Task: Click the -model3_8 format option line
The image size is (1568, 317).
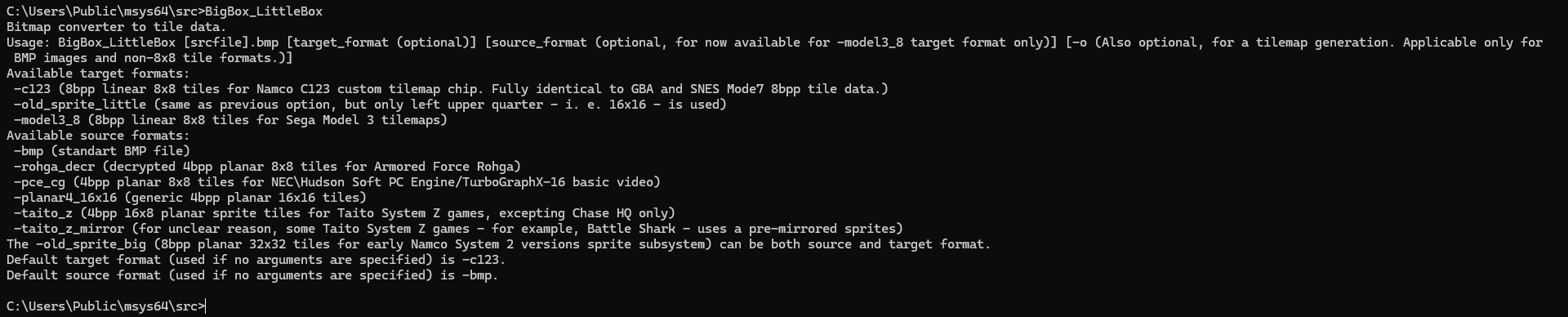Action: 230,120
